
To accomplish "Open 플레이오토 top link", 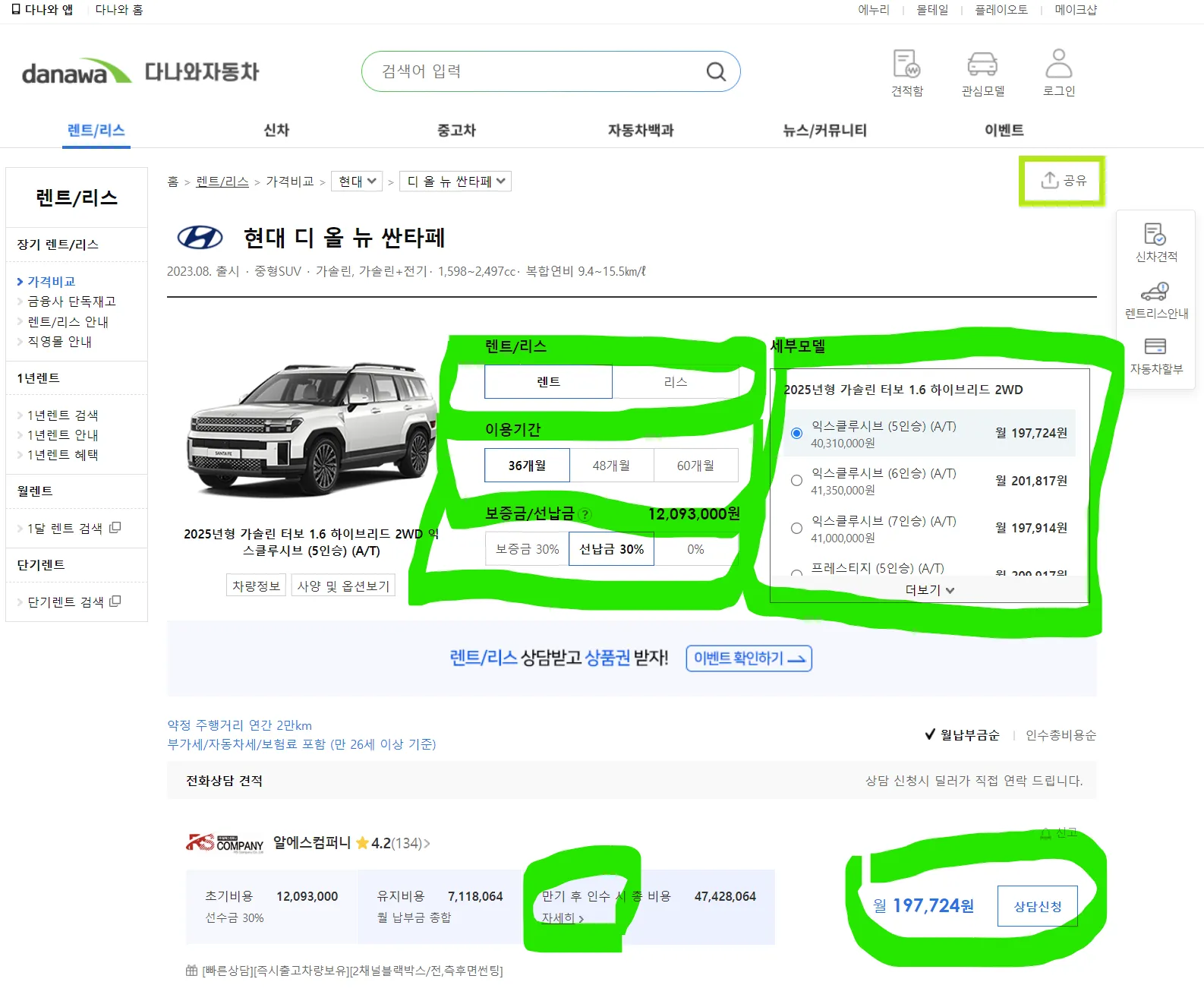I will tap(1001, 10).
